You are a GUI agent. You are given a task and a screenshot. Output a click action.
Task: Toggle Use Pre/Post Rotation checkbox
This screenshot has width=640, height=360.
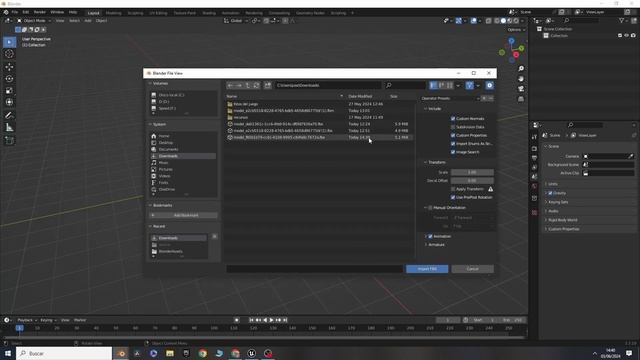click(x=453, y=198)
